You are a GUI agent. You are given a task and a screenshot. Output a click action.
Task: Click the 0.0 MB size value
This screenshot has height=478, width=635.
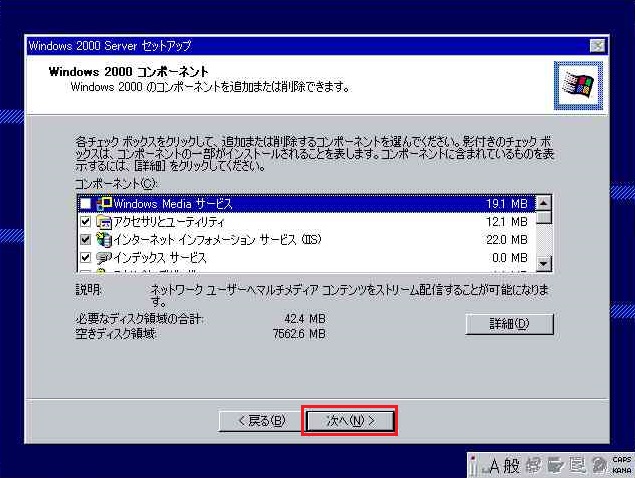(x=509, y=257)
